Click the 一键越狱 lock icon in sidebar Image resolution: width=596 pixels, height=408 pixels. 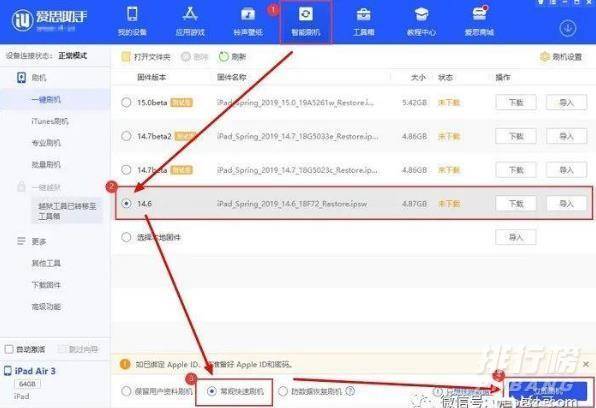point(21,187)
